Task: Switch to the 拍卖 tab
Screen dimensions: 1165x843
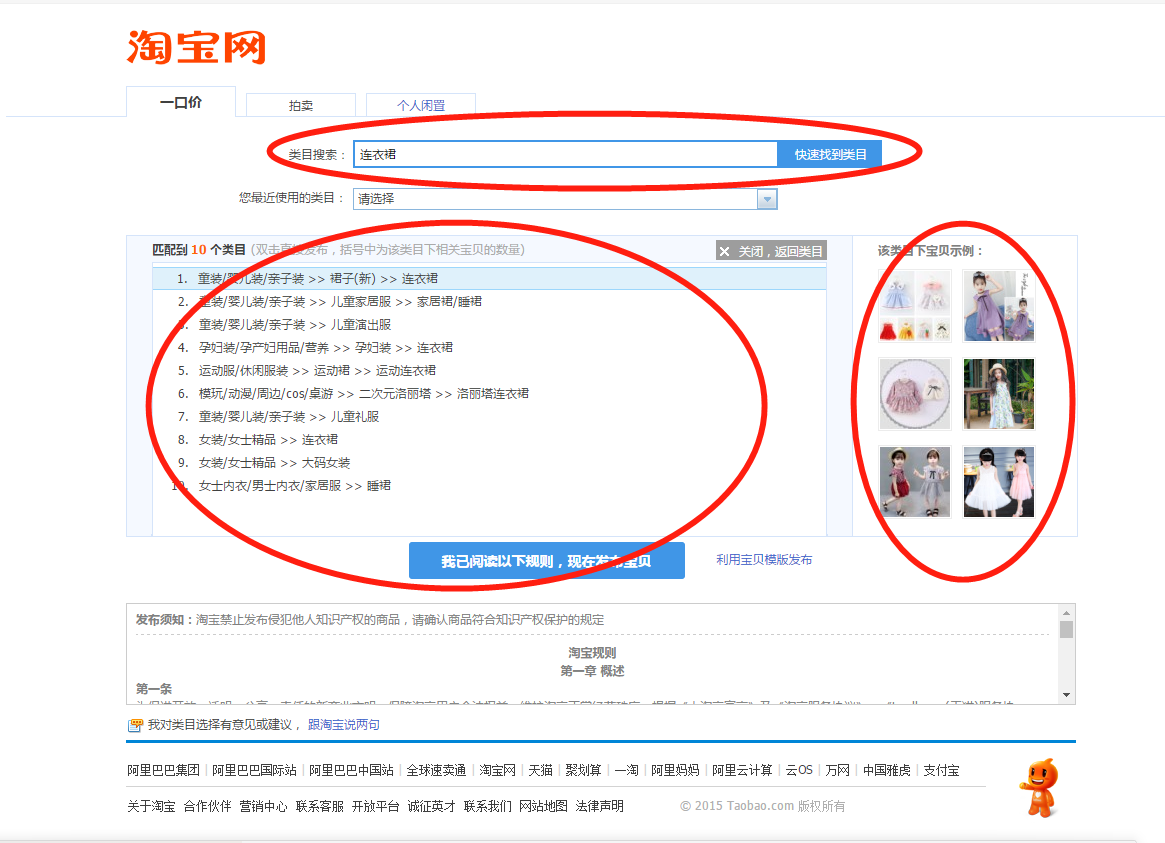Action: coord(299,105)
